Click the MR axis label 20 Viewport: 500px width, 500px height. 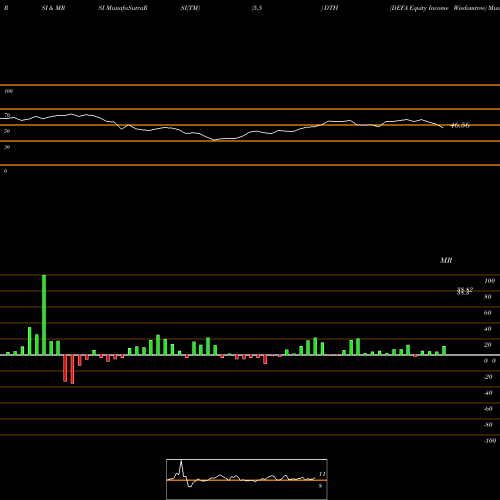pyautogui.click(x=488, y=345)
